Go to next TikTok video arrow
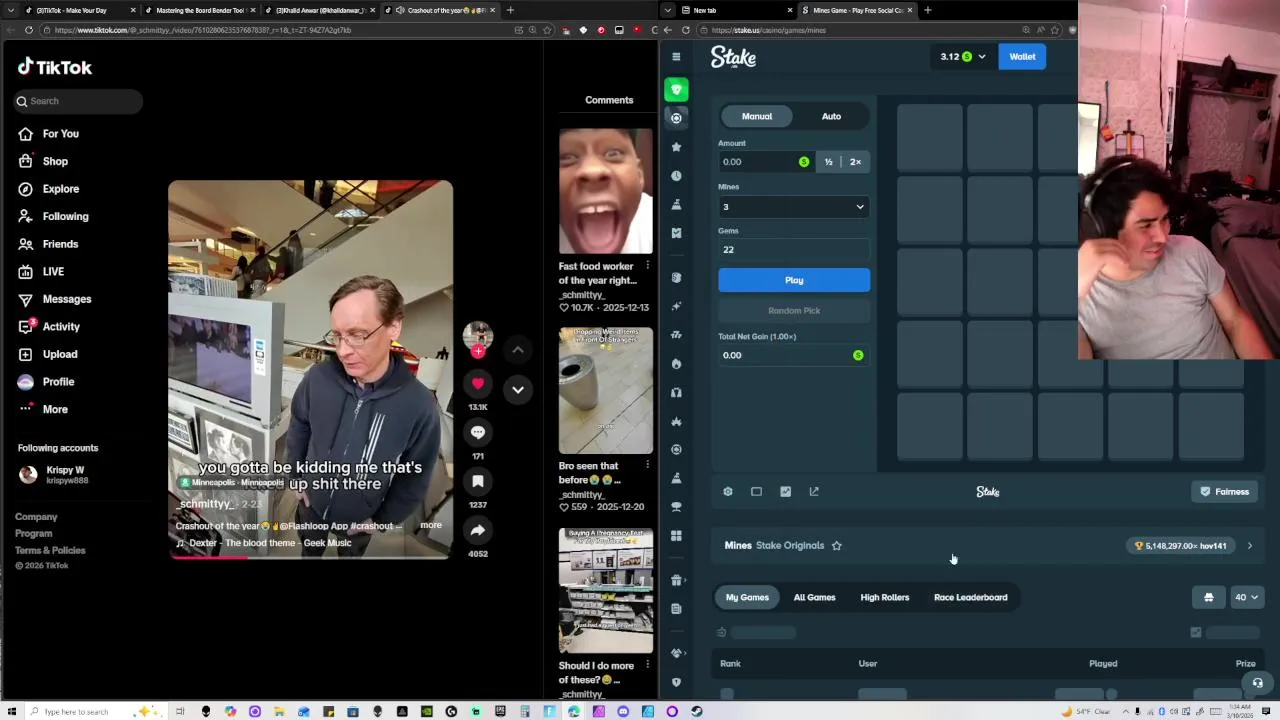This screenshot has width=1280, height=720. pos(518,389)
